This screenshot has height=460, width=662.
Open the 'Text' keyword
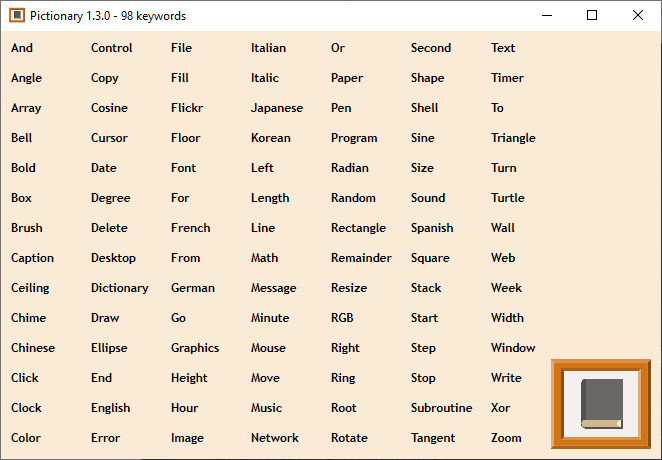pos(503,48)
